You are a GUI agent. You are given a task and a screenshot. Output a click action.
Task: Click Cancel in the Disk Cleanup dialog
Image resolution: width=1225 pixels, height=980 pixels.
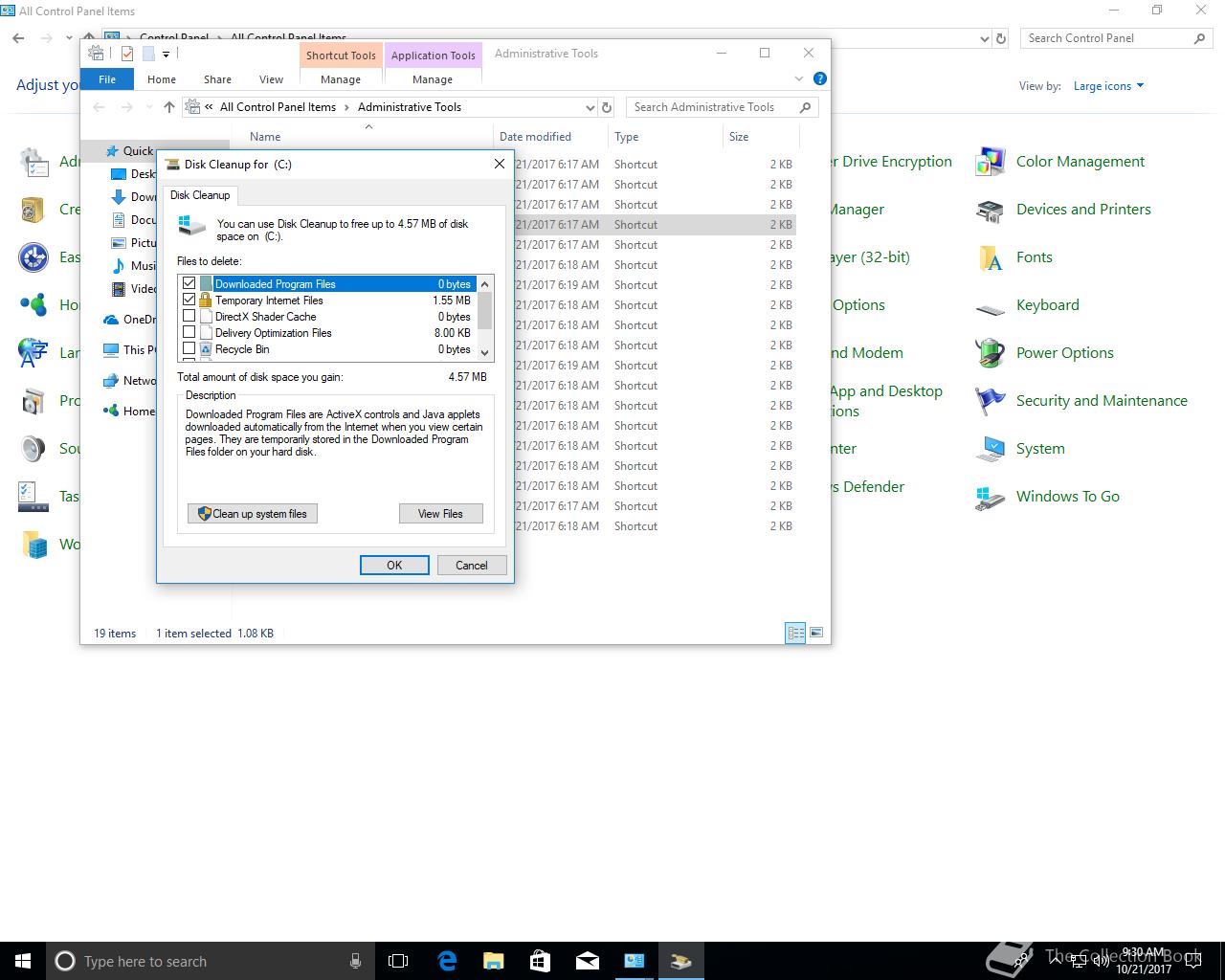click(472, 565)
